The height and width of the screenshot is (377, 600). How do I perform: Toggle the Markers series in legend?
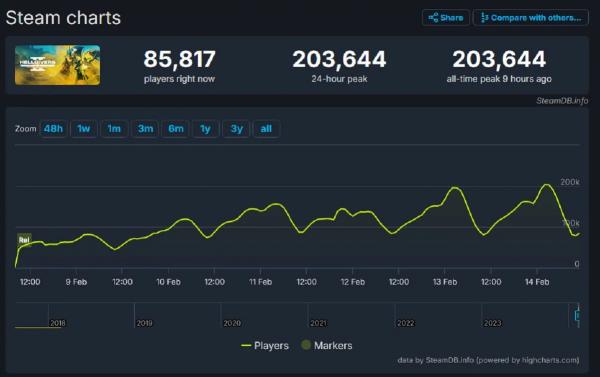pyautogui.click(x=327, y=346)
